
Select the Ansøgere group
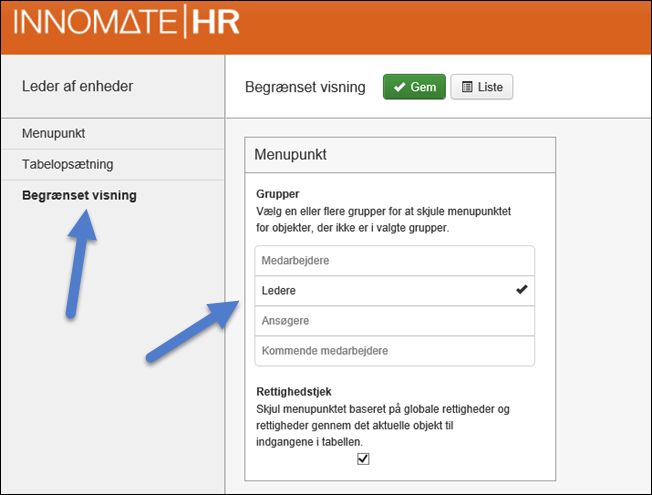(x=394, y=321)
